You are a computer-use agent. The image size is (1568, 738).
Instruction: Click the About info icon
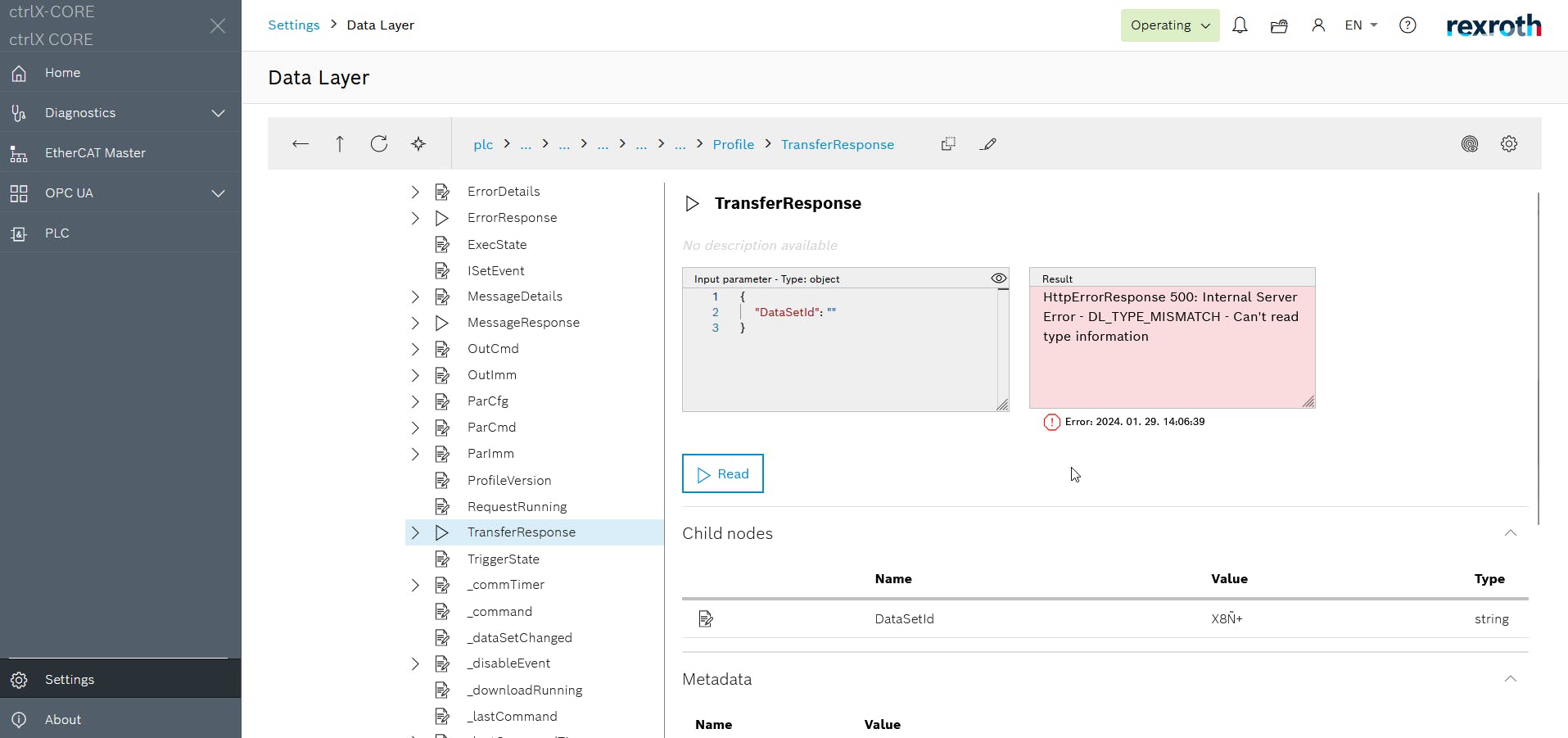click(x=19, y=720)
